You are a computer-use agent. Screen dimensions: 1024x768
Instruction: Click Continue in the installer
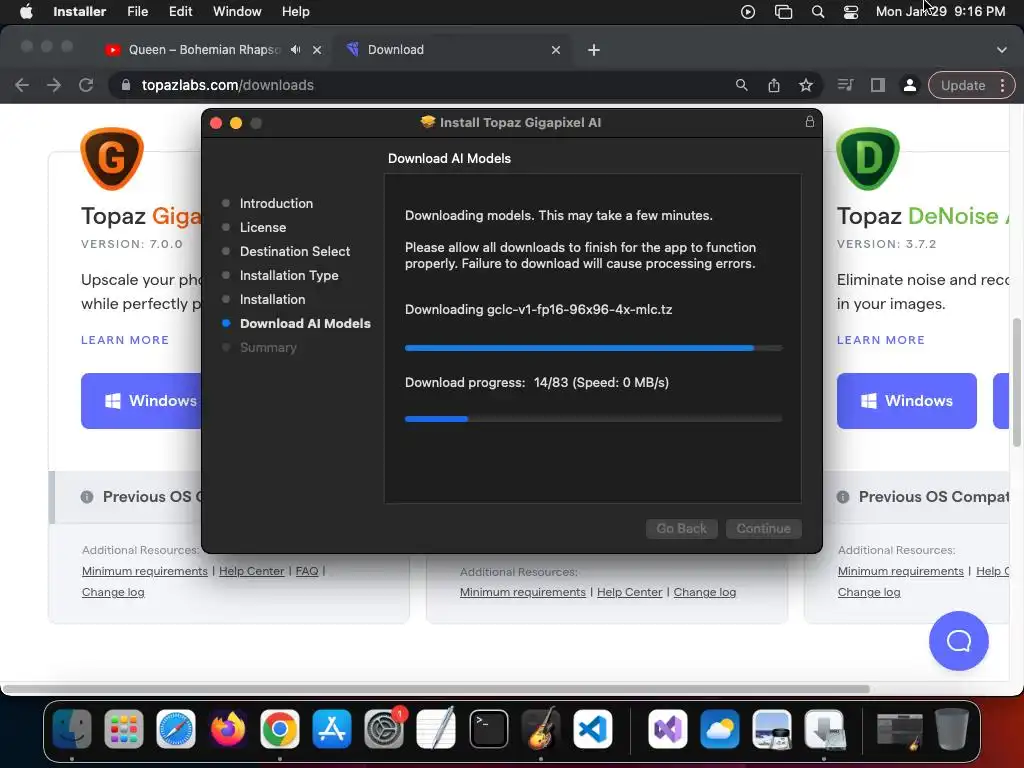(763, 528)
